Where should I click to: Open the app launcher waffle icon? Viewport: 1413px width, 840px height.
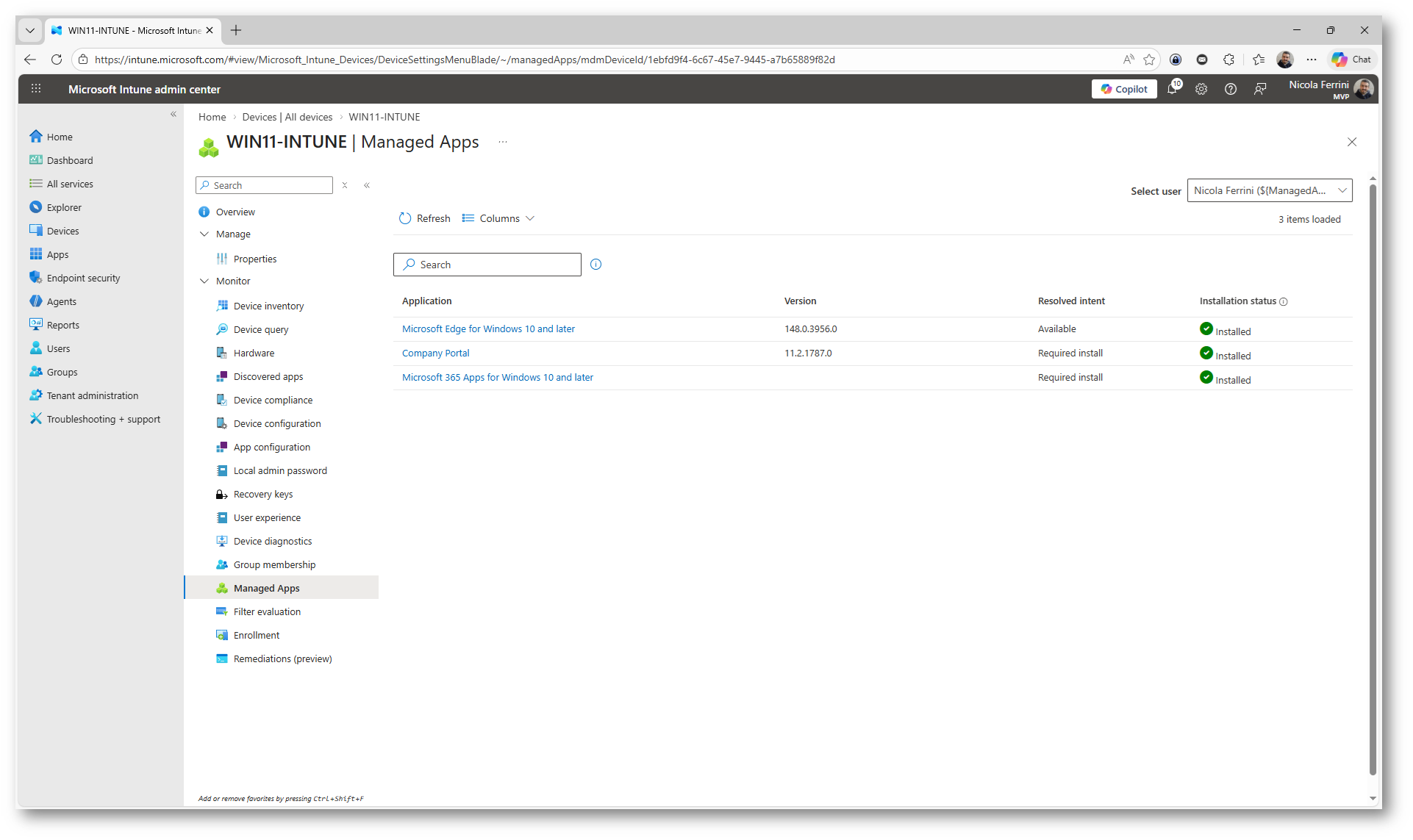(x=36, y=89)
